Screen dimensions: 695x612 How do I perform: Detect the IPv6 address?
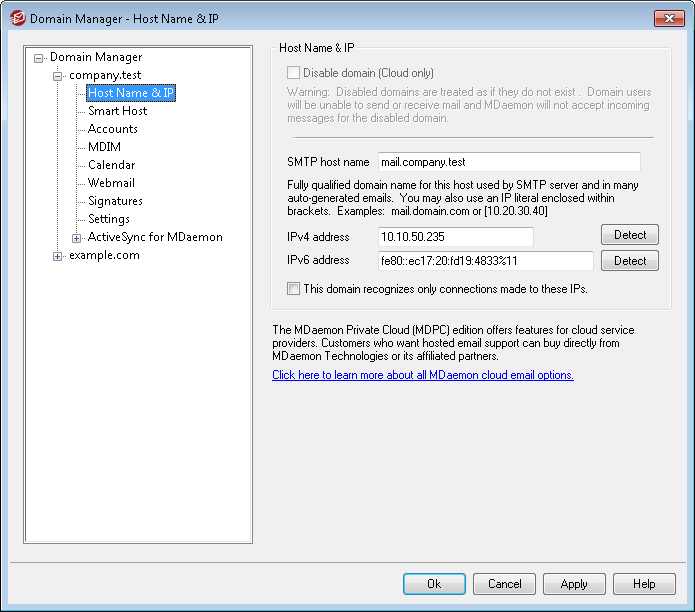(629, 261)
